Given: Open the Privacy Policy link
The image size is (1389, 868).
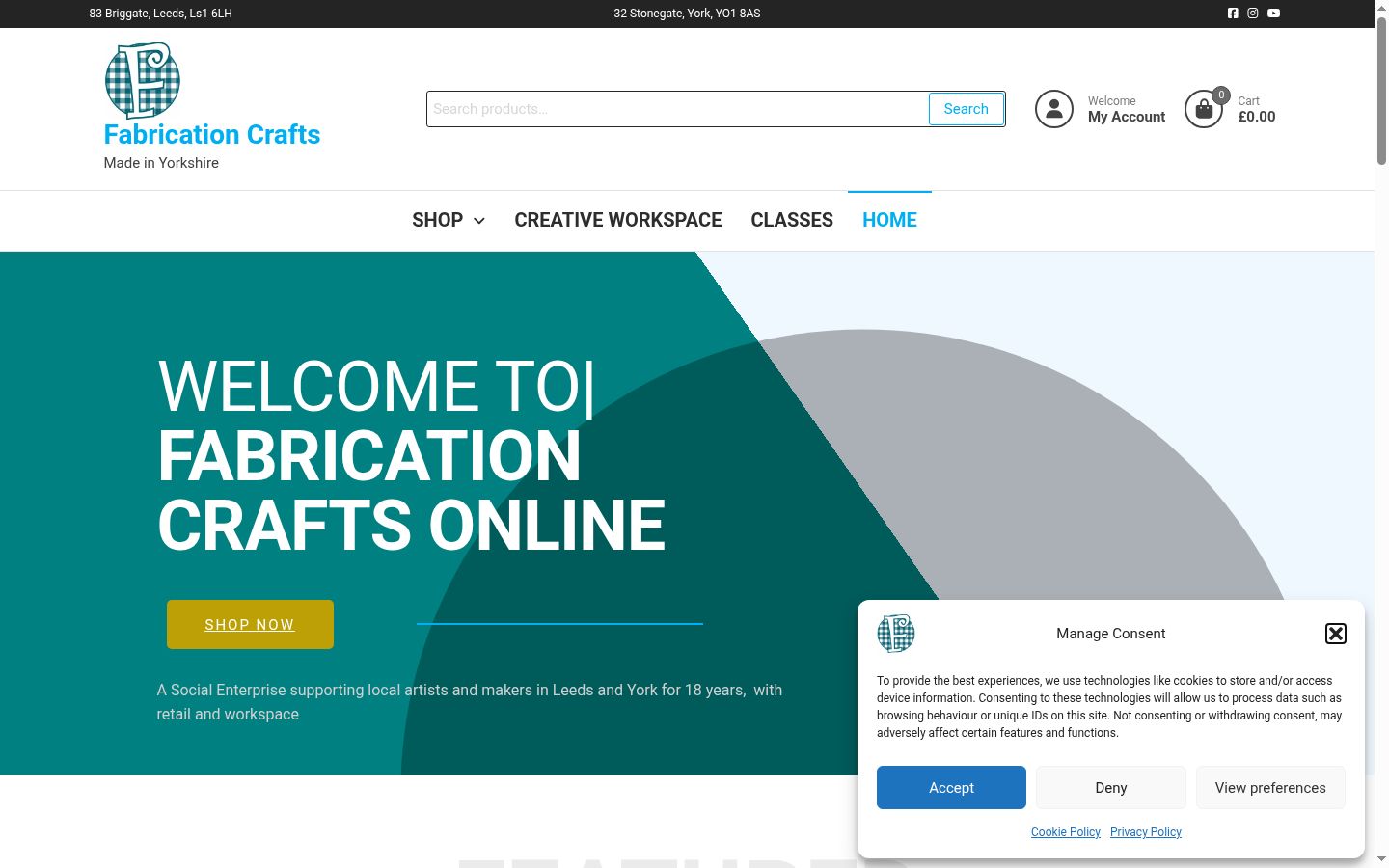Looking at the screenshot, I should tap(1146, 832).
